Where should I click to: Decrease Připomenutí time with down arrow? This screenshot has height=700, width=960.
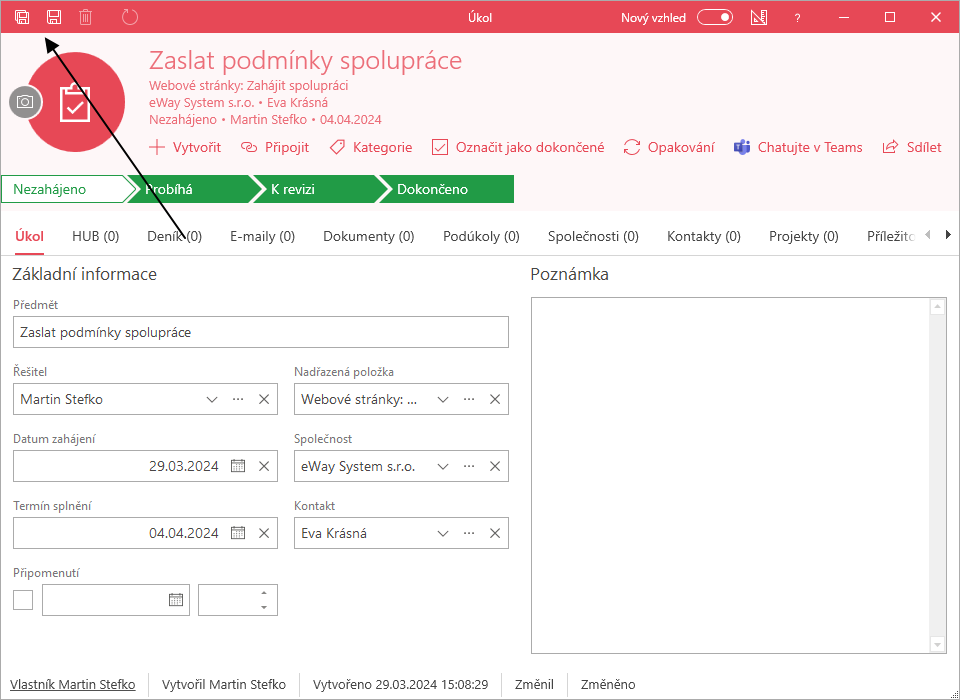pos(264,607)
